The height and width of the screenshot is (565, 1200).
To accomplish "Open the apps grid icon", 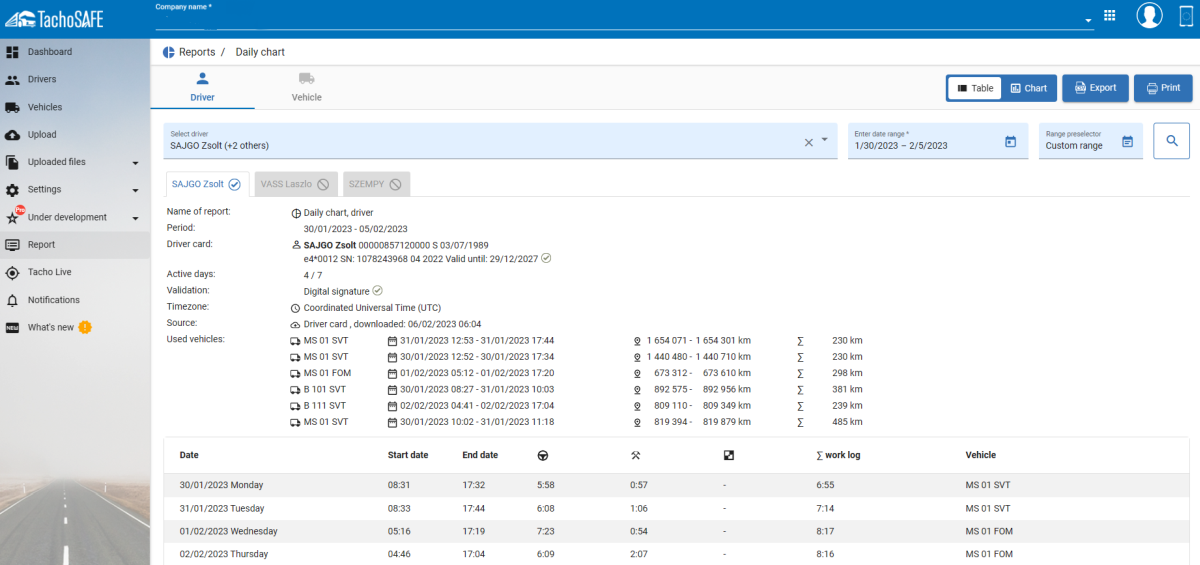I will click(x=1109, y=16).
